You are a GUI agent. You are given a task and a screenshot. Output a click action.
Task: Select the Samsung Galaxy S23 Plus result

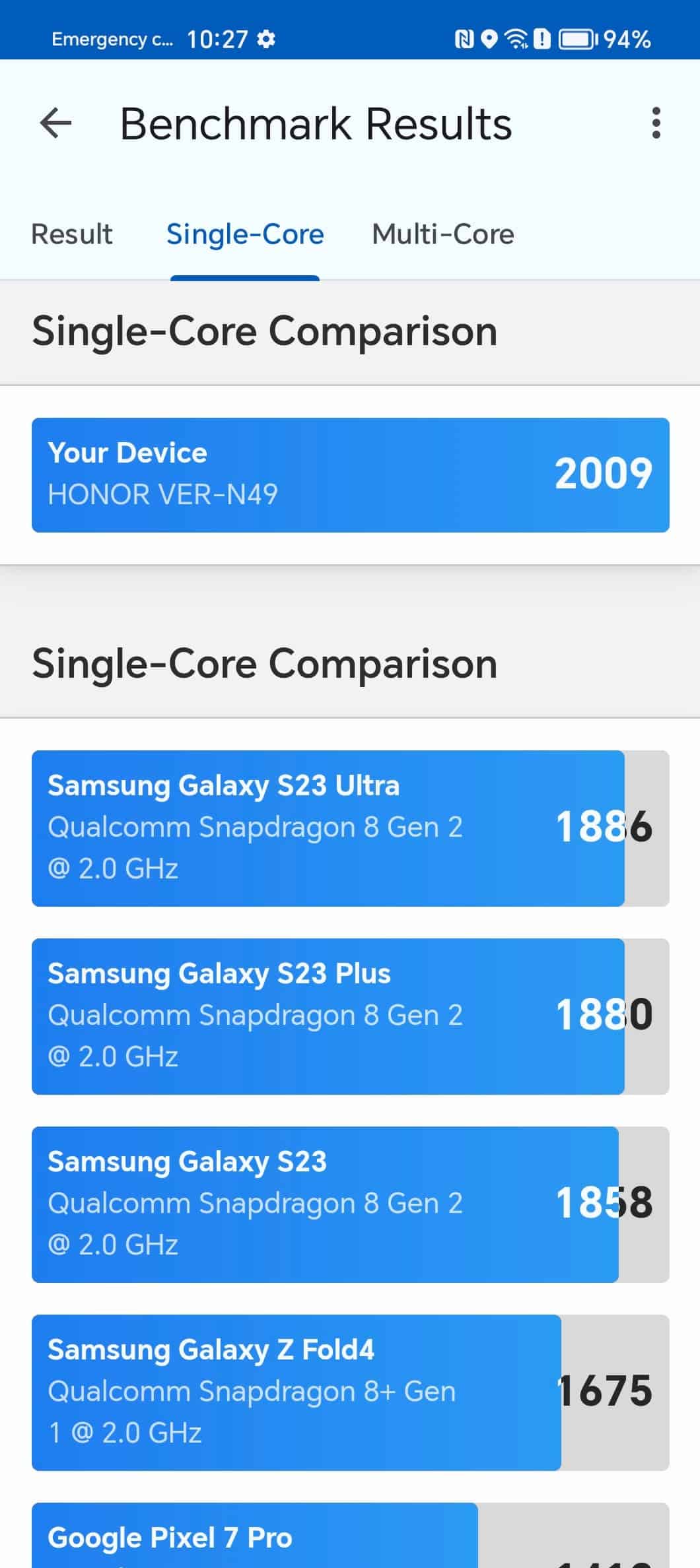tap(351, 1016)
